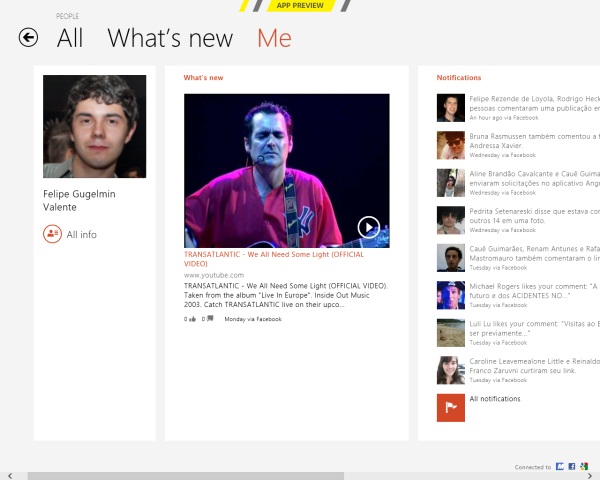Open the TRANSATLANTIC We All Need Some Light link
This screenshot has height=480, width=600.
(274, 259)
